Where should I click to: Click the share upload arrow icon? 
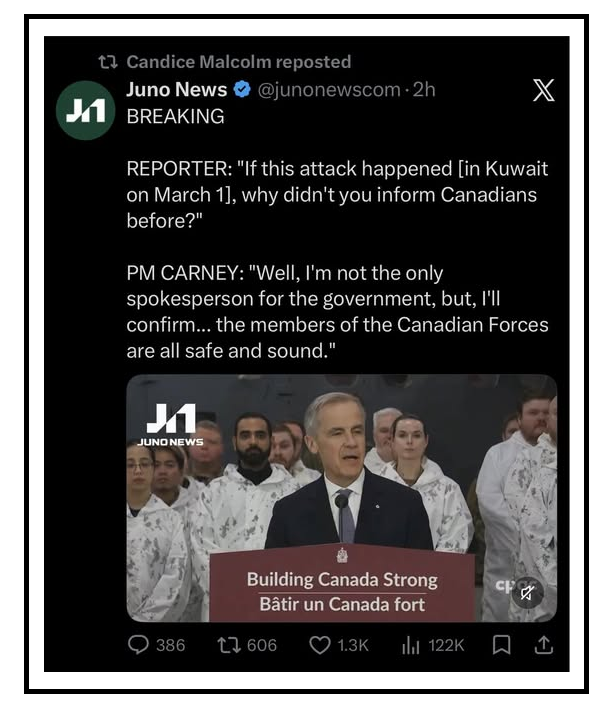(543, 645)
